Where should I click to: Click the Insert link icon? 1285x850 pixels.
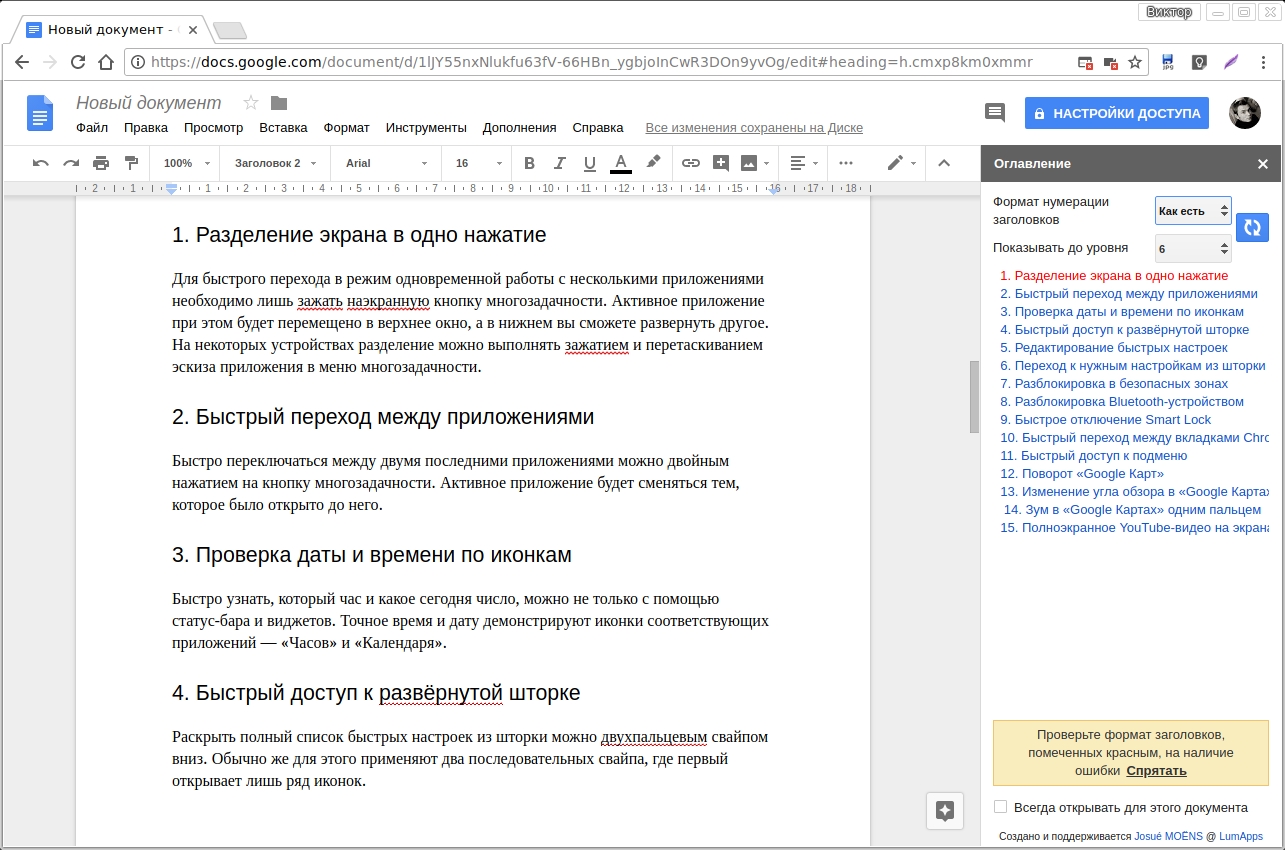tap(691, 163)
